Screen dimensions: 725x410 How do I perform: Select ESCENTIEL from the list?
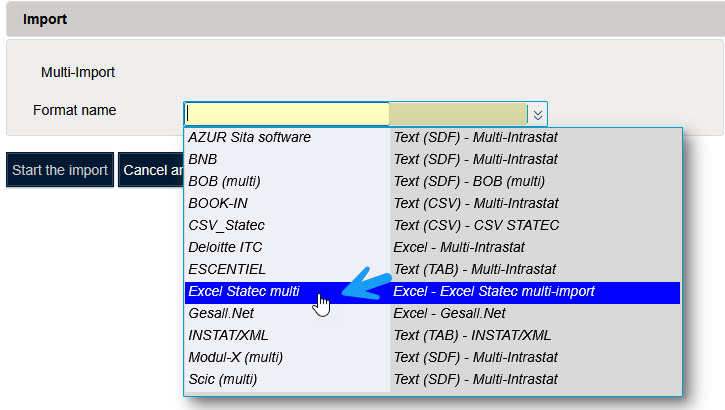point(227,269)
